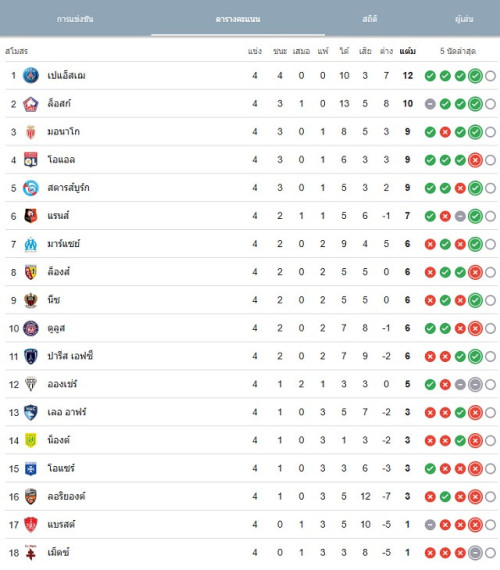
Task: Click the Metz crest in row 18
Action: (x=31, y=553)
